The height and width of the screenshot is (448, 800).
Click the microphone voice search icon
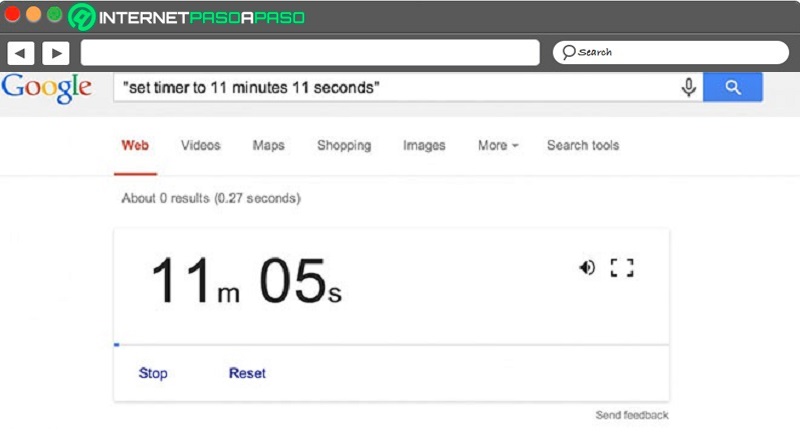[689, 88]
